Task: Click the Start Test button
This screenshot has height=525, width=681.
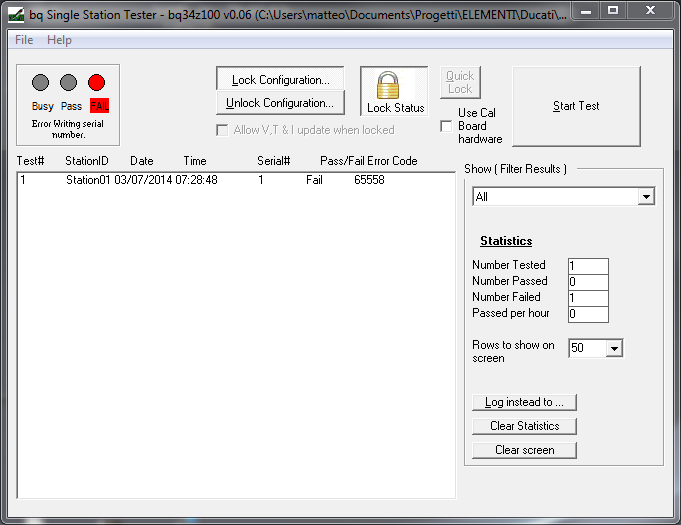Action: tap(576, 106)
